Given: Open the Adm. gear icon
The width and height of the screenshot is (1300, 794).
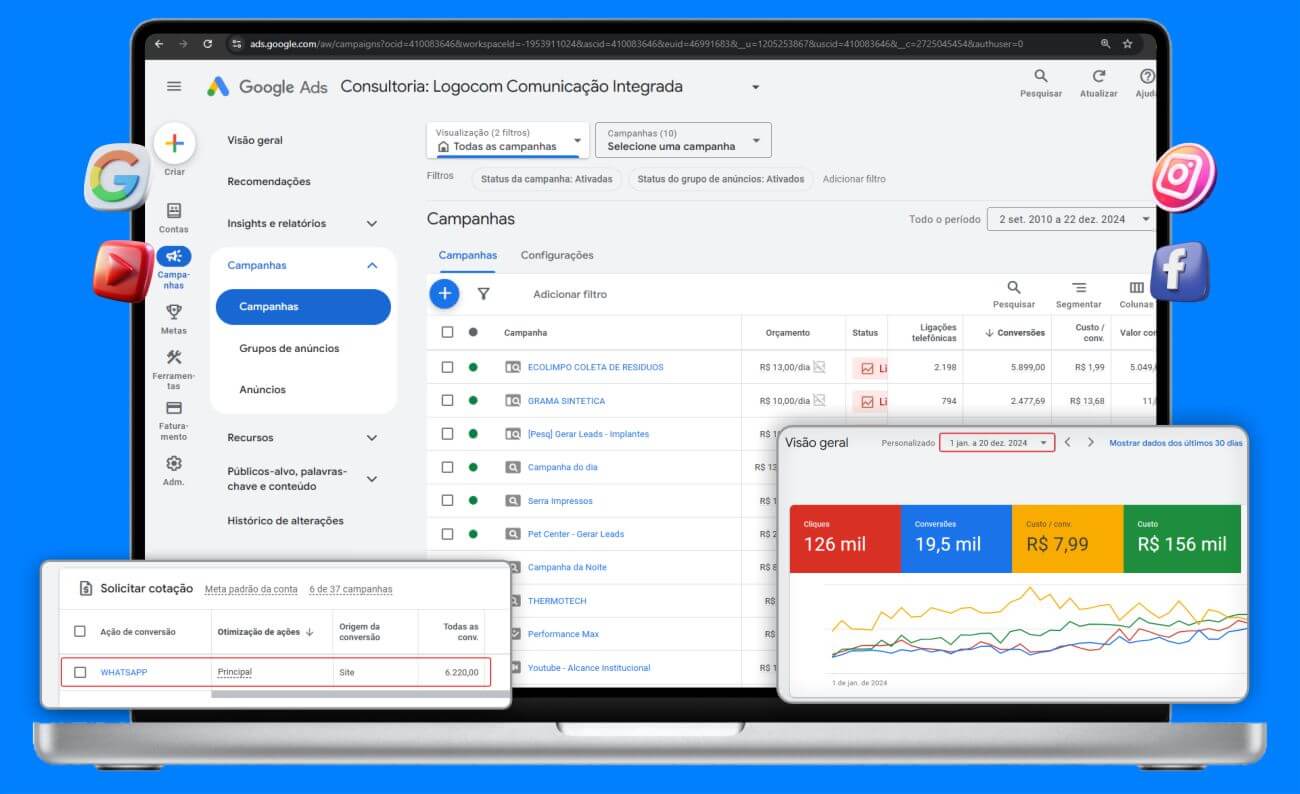Looking at the screenshot, I should (174, 463).
